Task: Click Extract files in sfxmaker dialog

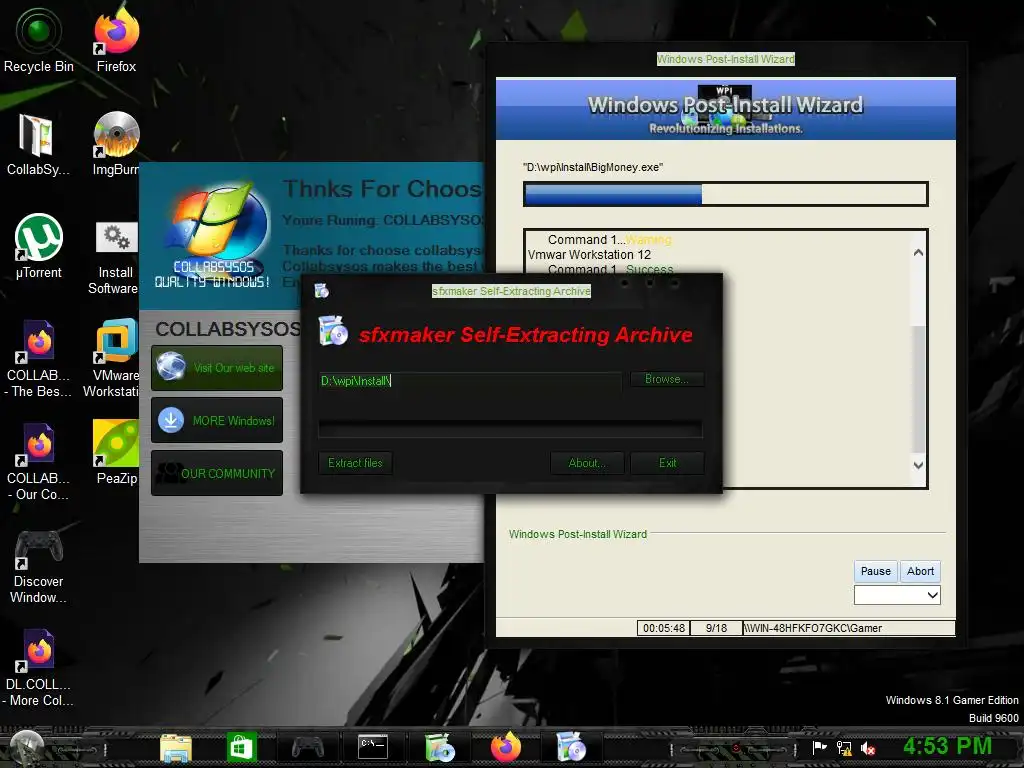Action: 355,462
